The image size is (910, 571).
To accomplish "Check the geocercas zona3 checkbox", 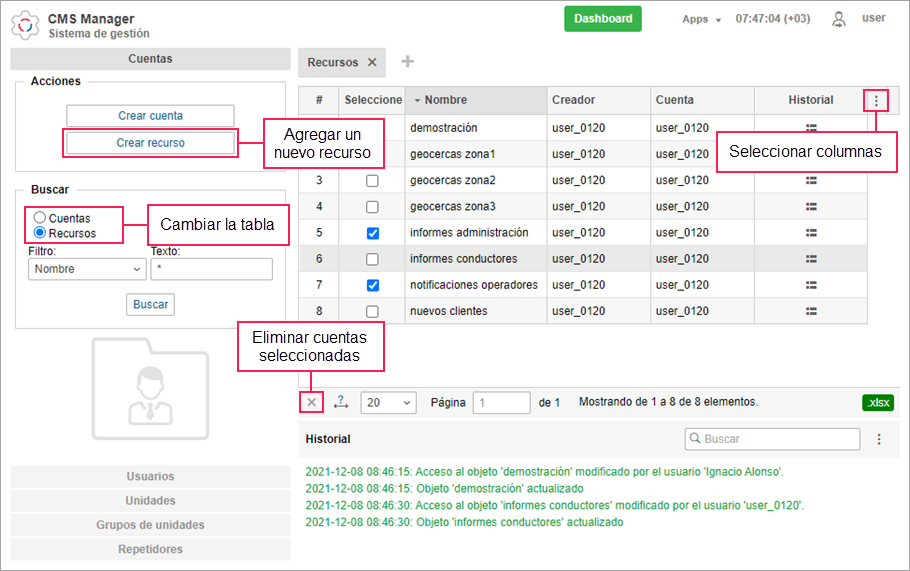I will pos(373,207).
